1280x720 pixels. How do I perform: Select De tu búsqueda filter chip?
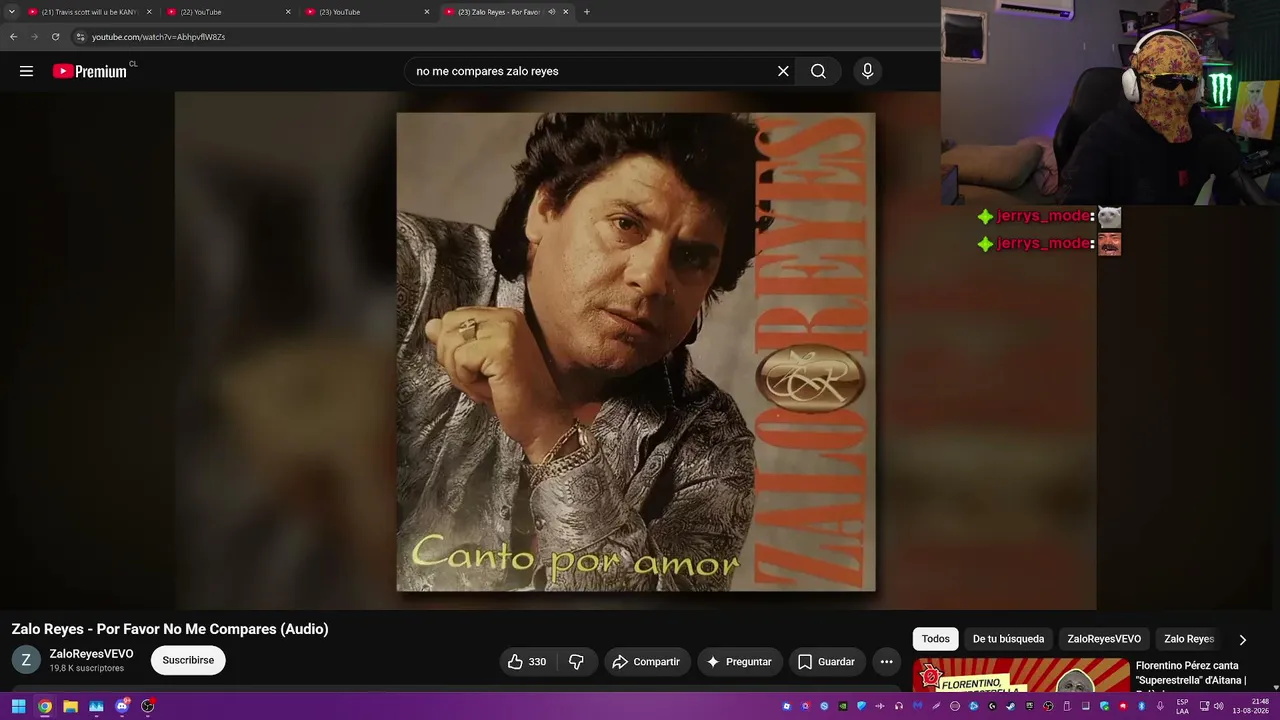click(x=1008, y=639)
